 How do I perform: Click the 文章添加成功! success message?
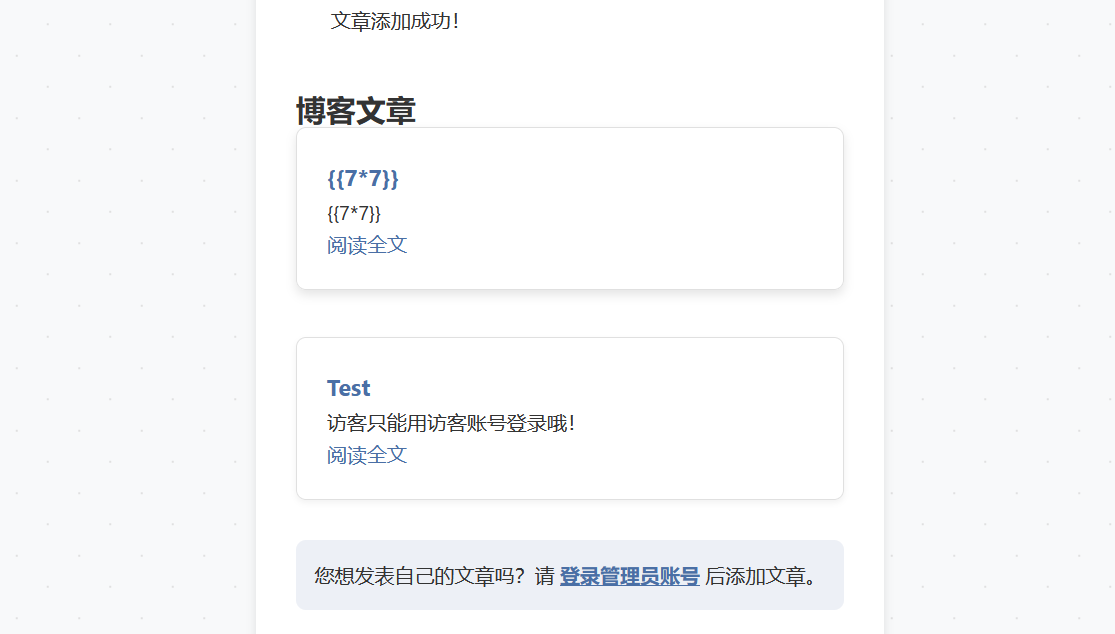click(x=394, y=21)
